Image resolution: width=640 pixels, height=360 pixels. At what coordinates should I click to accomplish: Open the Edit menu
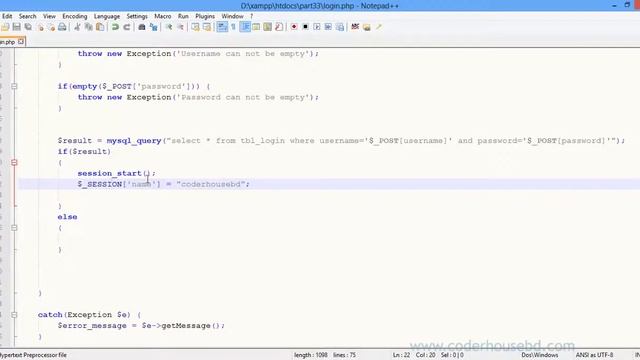[7, 16]
